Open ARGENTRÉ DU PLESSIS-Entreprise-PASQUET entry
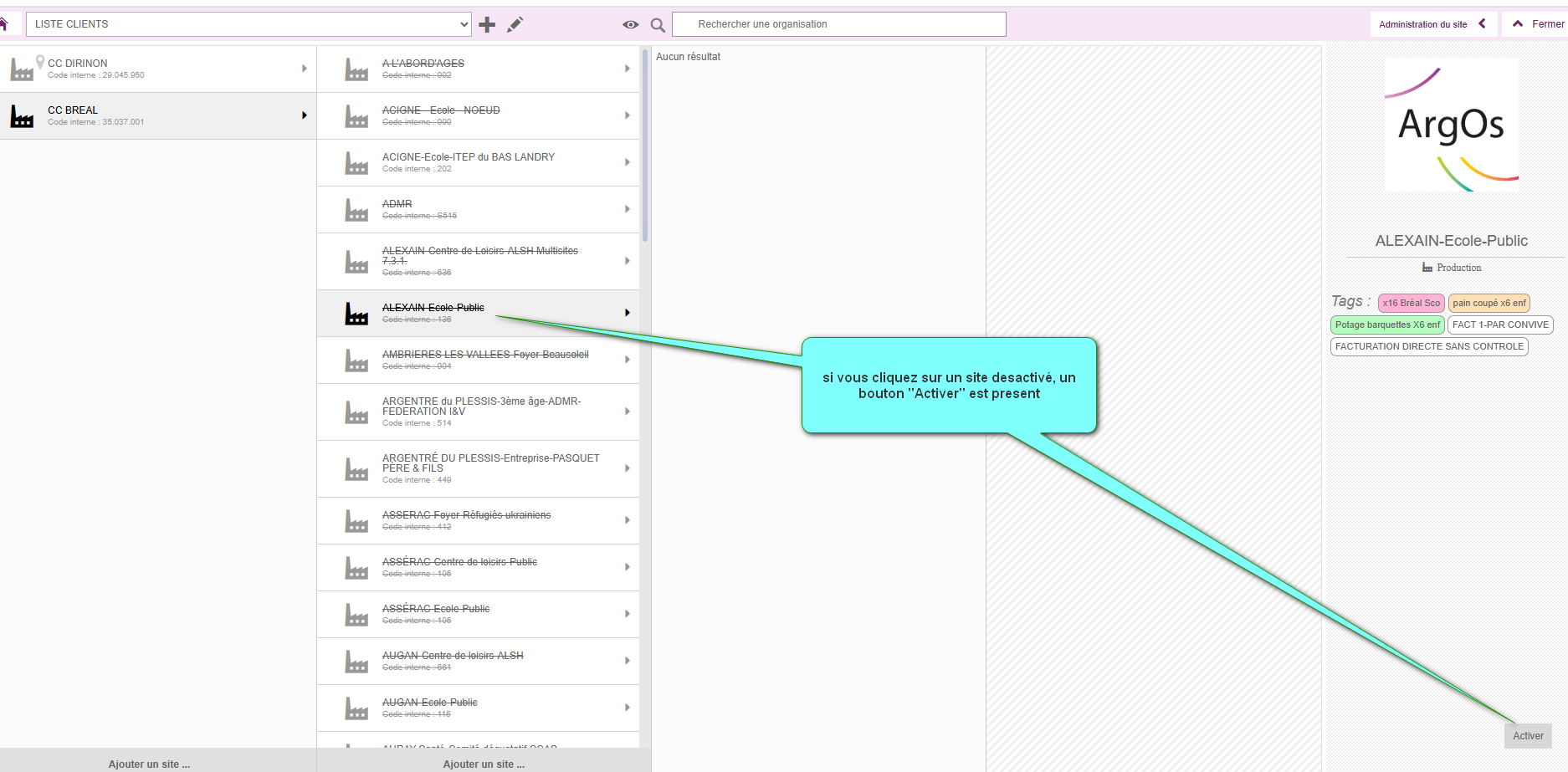The width and height of the screenshot is (1568, 772). coord(478,468)
